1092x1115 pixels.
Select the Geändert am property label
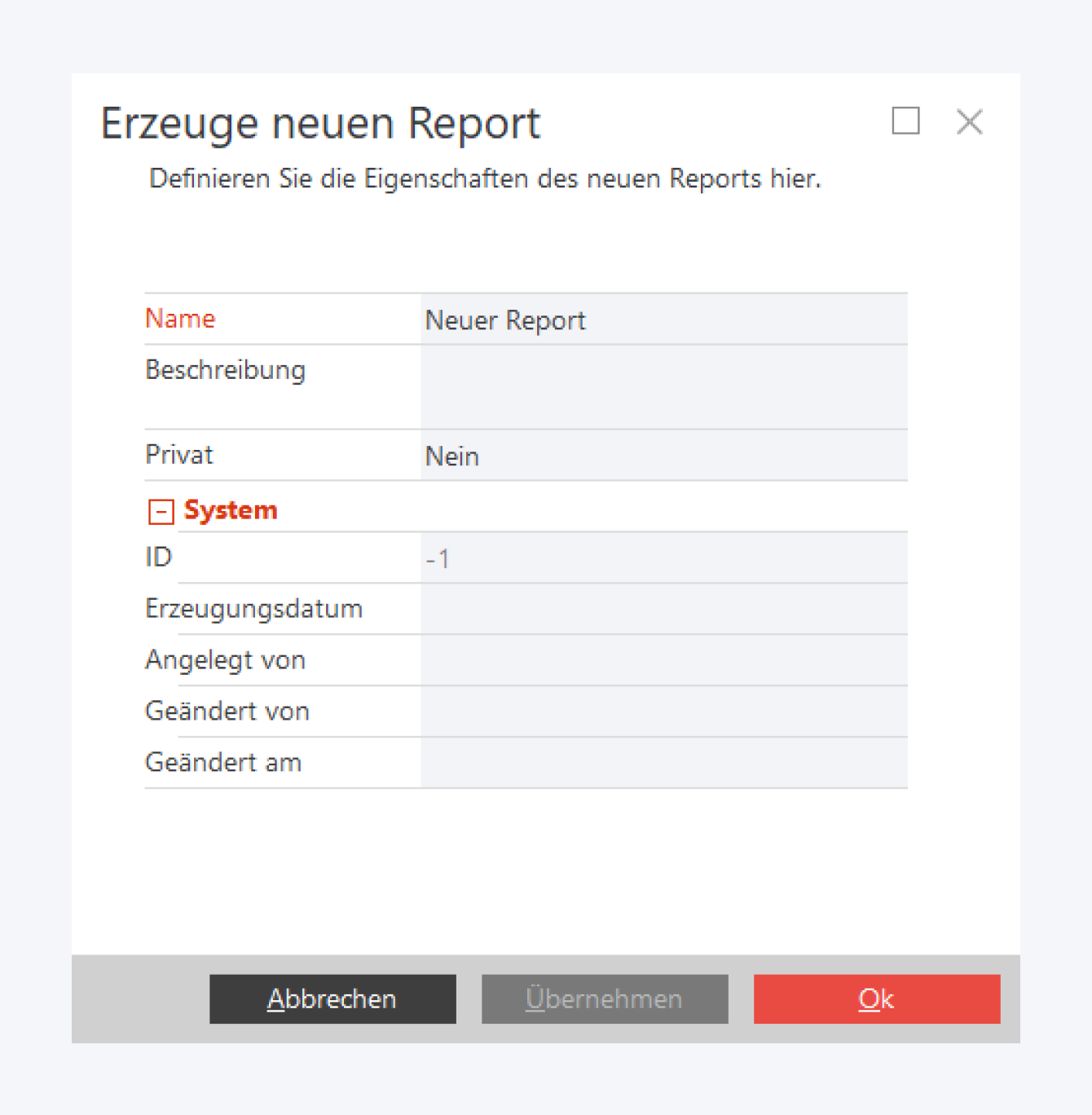(223, 763)
